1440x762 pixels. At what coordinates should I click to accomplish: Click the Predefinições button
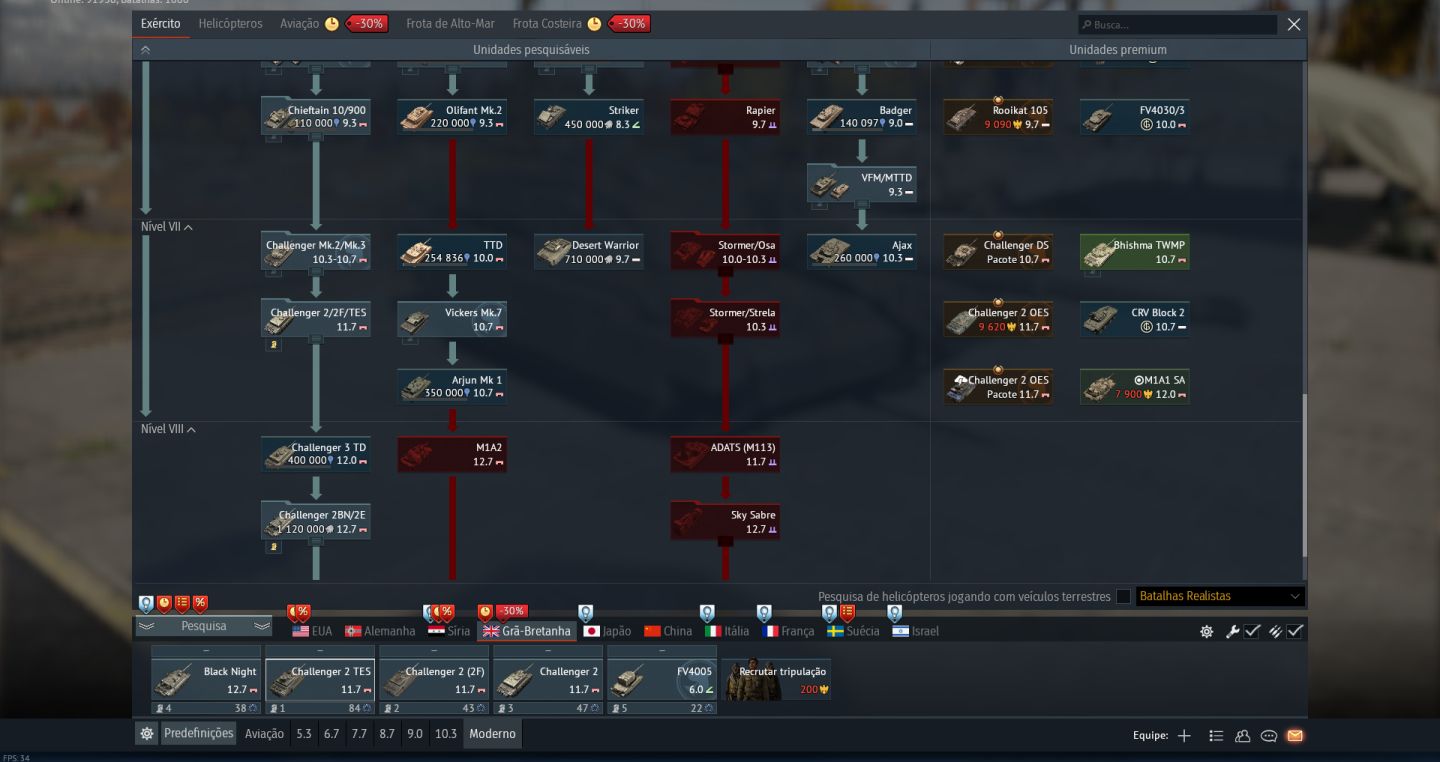coord(198,734)
